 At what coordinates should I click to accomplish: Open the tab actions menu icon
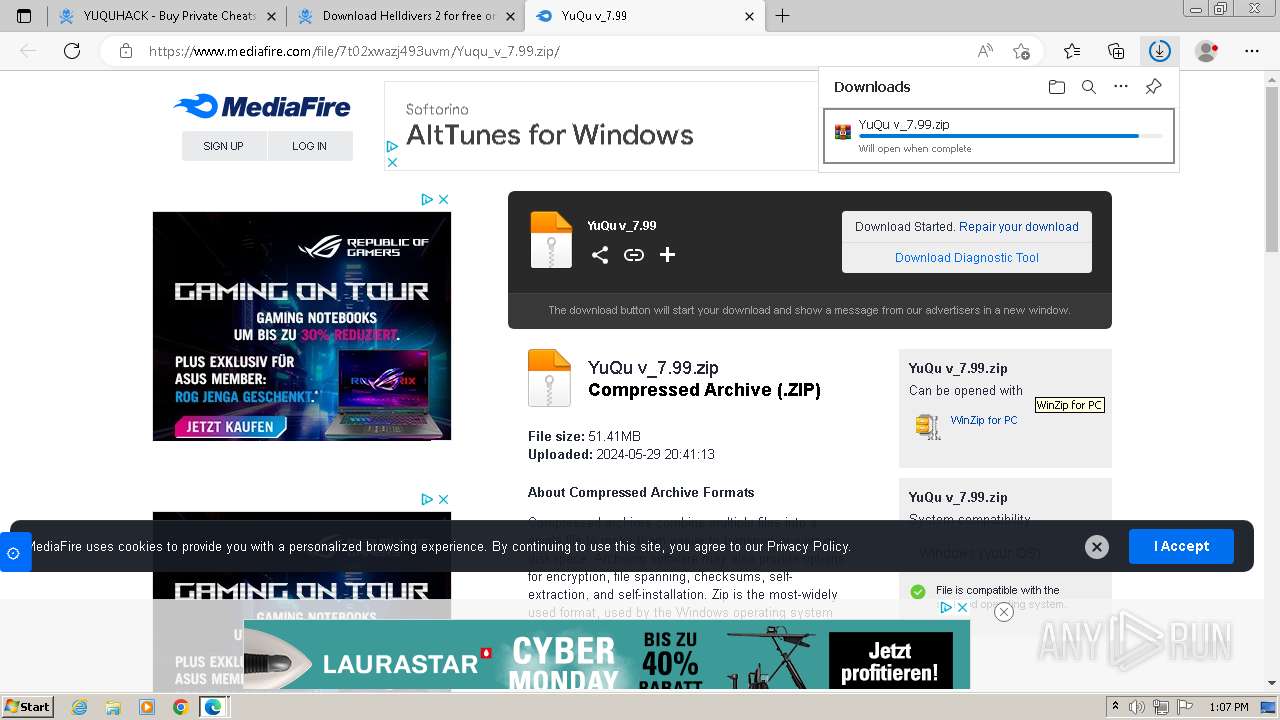point(24,16)
